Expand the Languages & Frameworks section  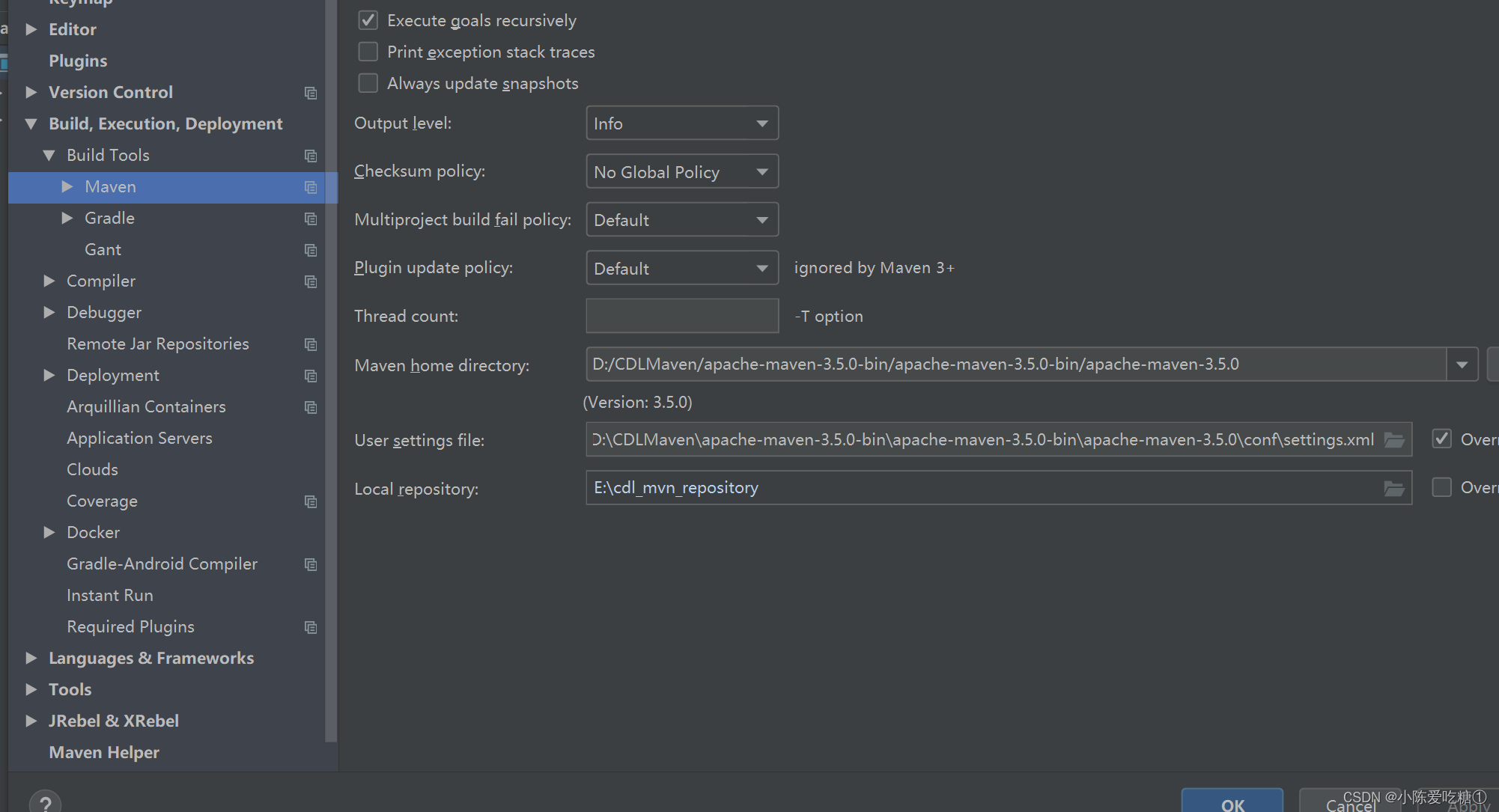31,658
